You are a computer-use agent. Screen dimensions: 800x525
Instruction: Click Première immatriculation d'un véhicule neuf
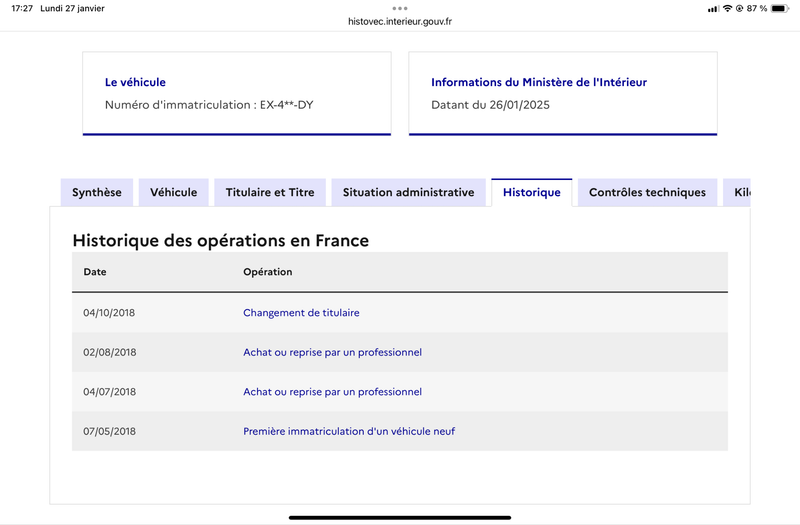point(349,431)
